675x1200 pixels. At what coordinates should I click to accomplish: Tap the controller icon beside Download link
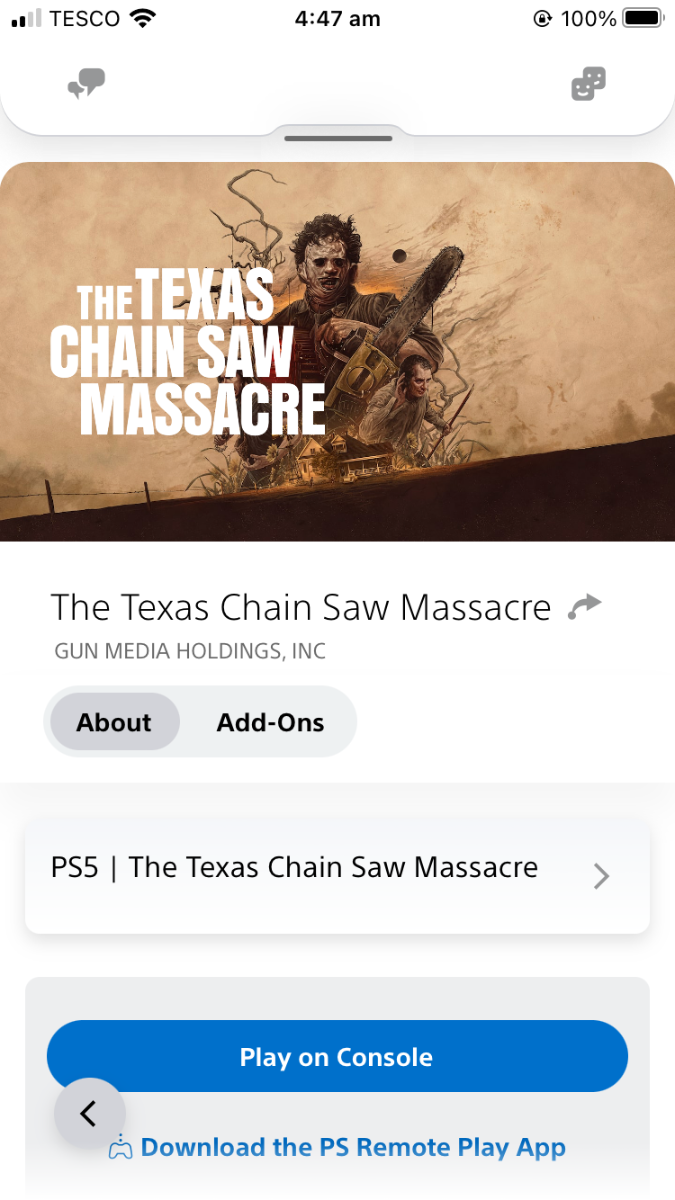pyautogui.click(x=121, y=1147)
